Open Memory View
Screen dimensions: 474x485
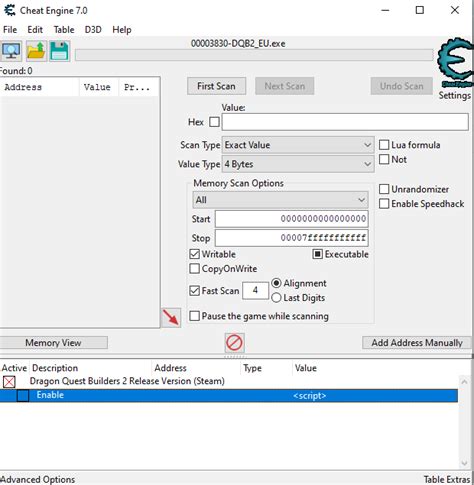53,343
